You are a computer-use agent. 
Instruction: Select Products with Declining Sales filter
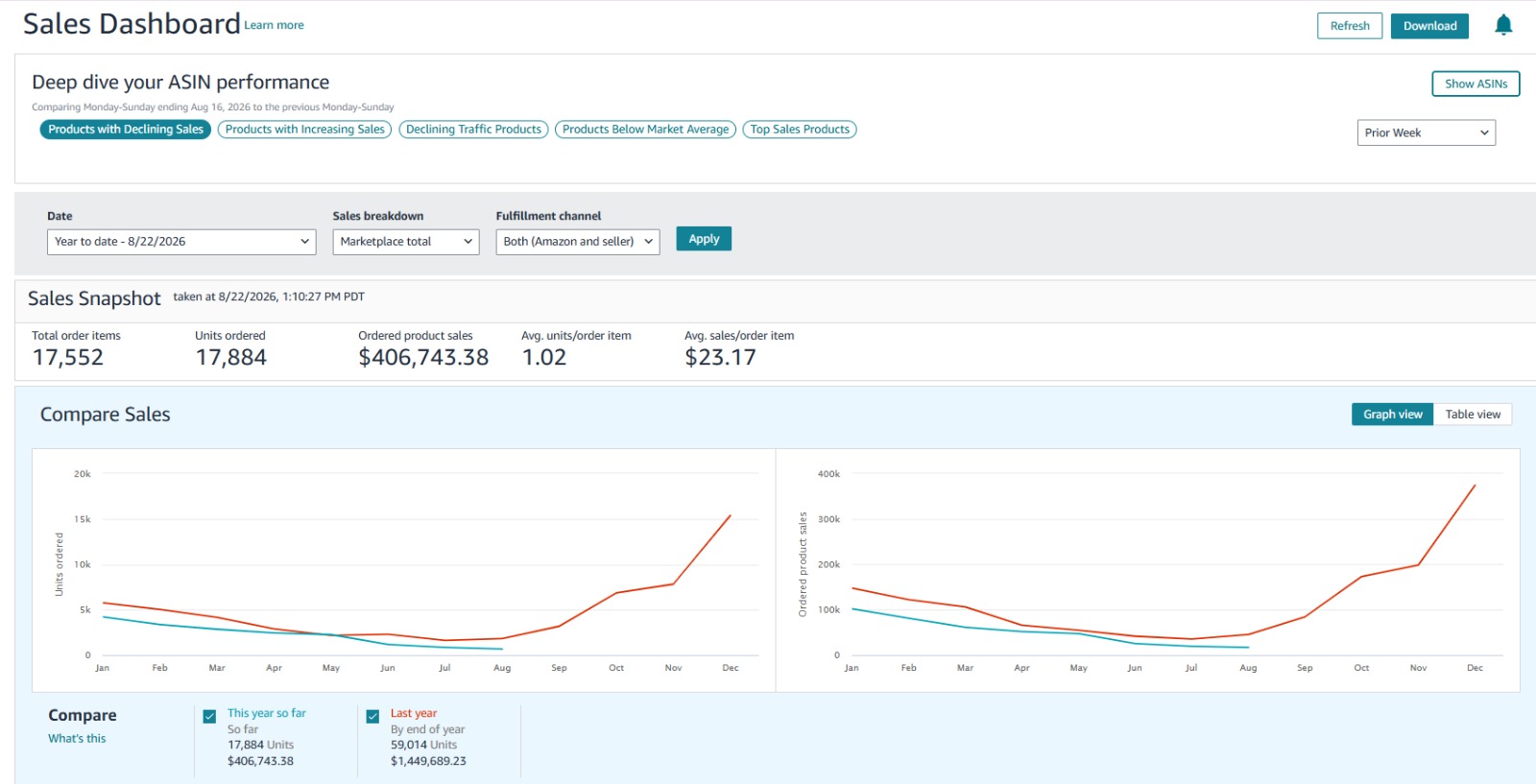126,130
